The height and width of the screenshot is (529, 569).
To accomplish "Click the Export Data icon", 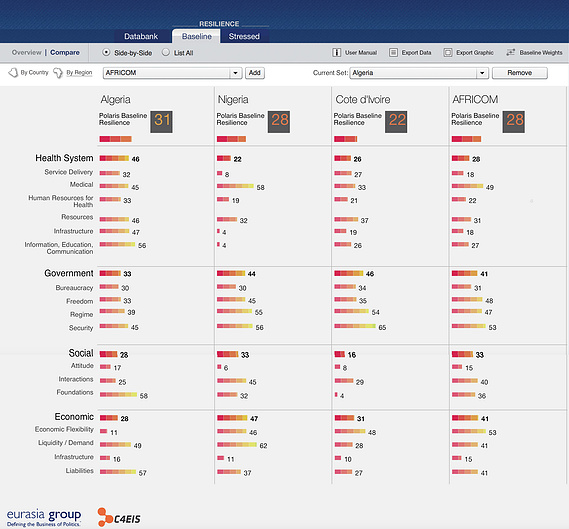I will (393, 53).
